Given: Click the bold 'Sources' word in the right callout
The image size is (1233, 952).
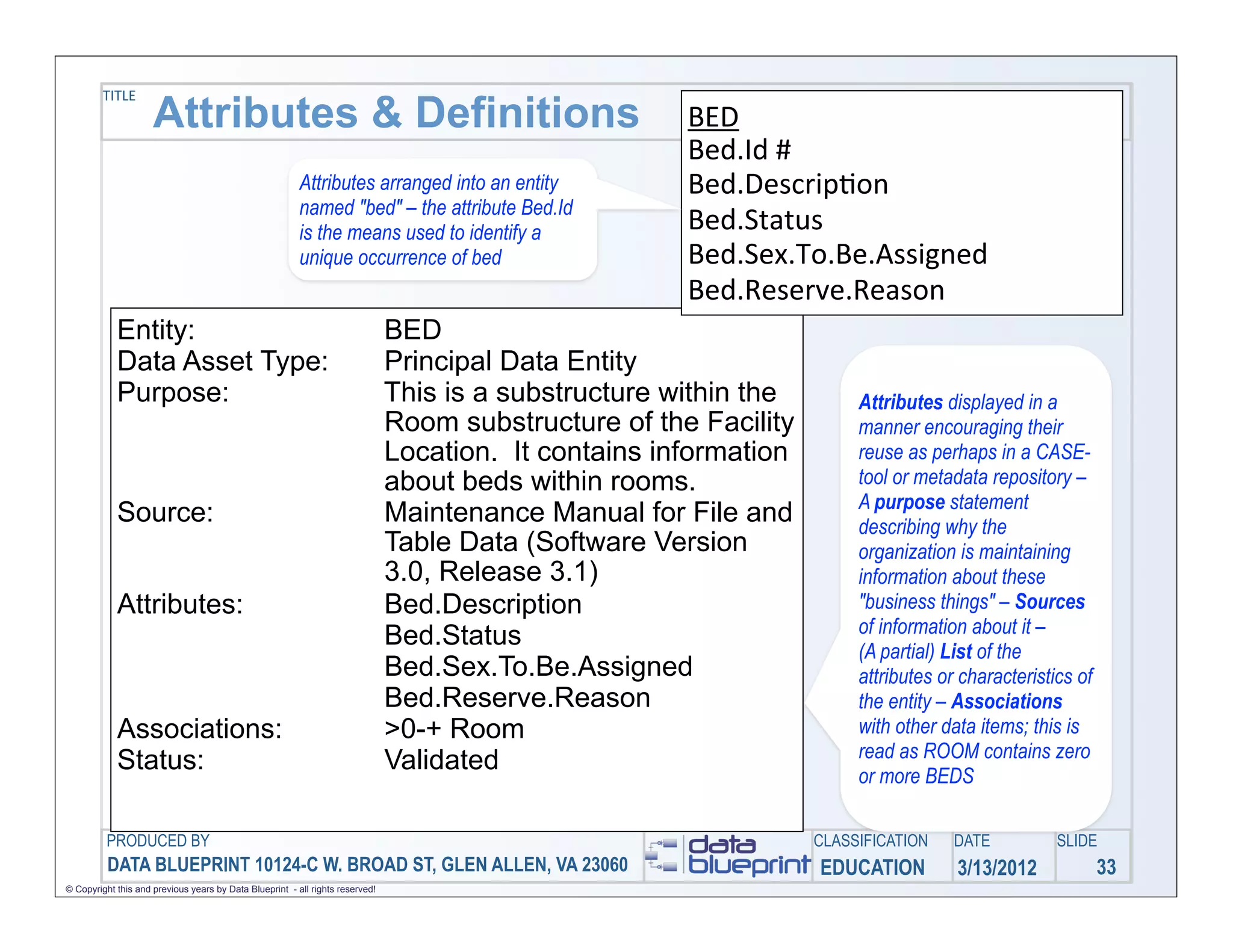Looking at the screenshot, I should (1050, 602).
